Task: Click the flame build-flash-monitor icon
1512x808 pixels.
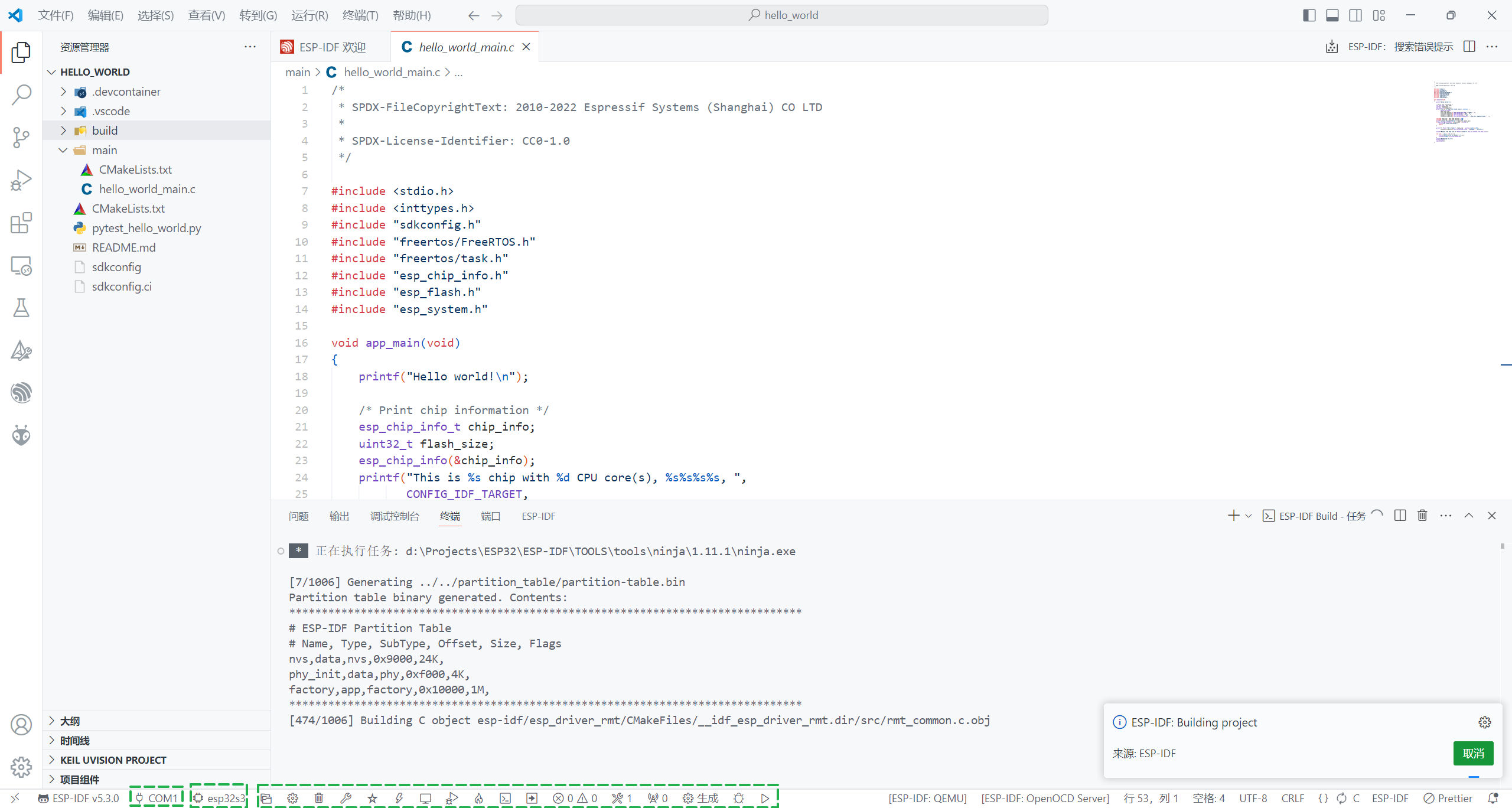Action: [x=478, y=798]
